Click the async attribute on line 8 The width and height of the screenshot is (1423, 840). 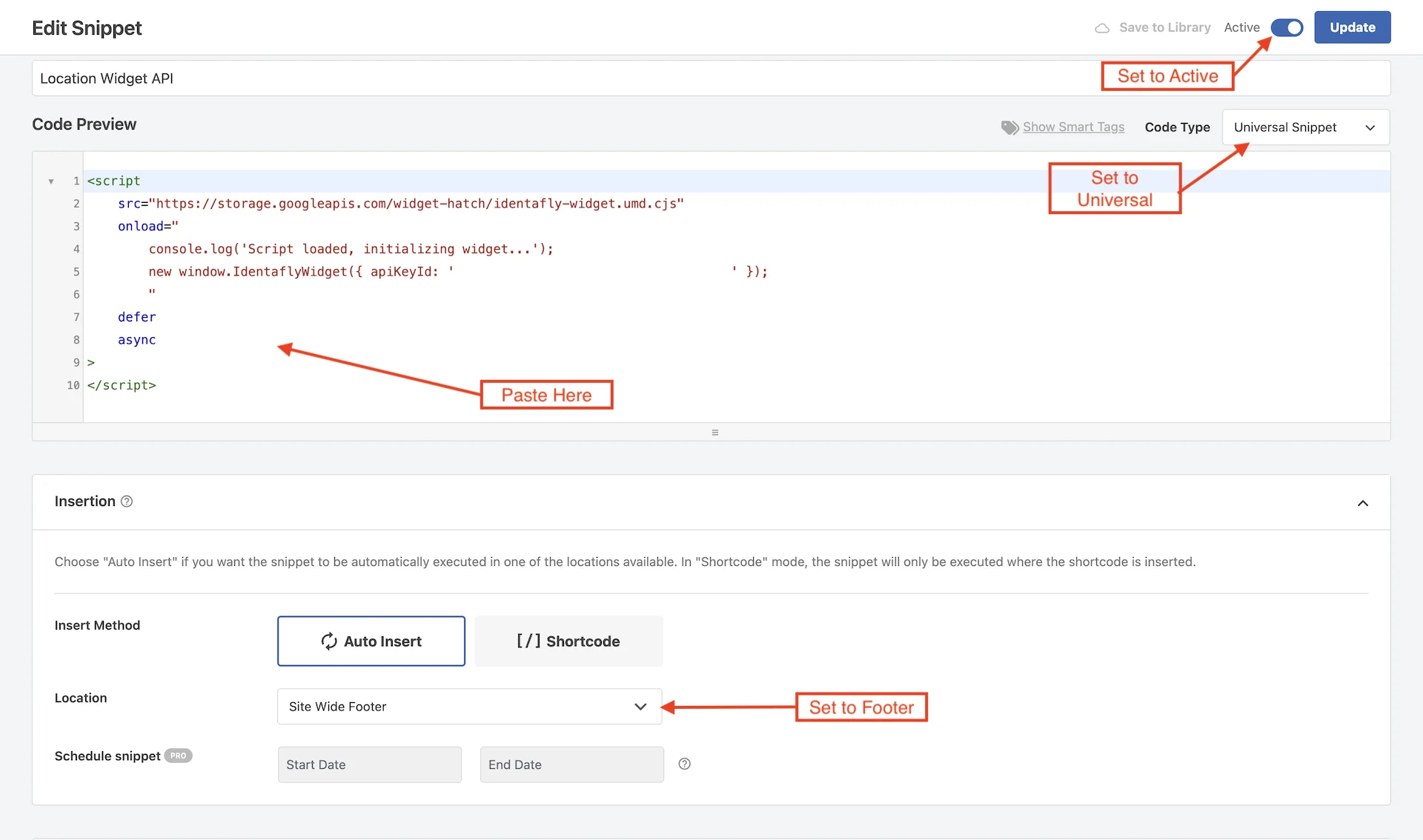point(137,340)
